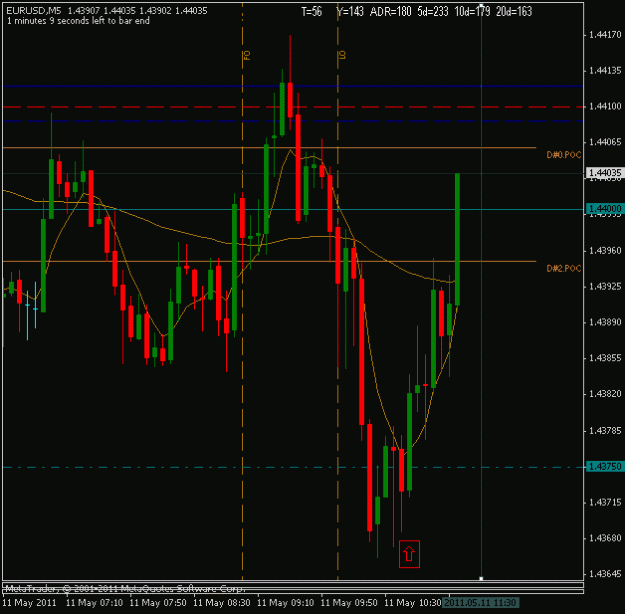Click the 1.44100 price scale label
Image resolution: width=625 pixels, height=614 pixels.
[x=605, y=106]
